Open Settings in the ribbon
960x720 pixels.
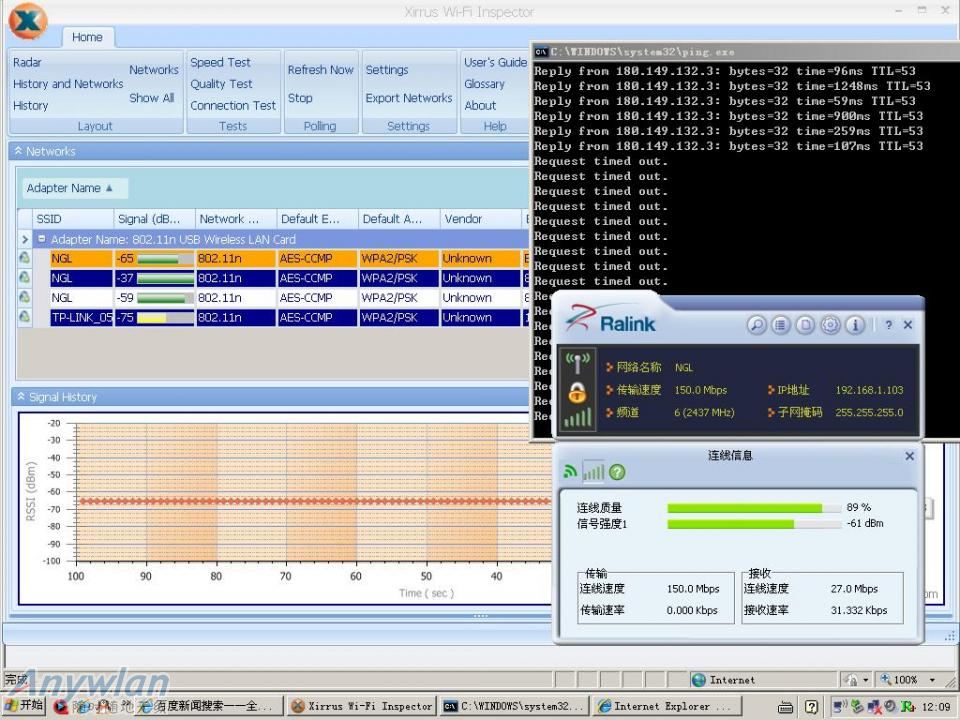point(387,70)
